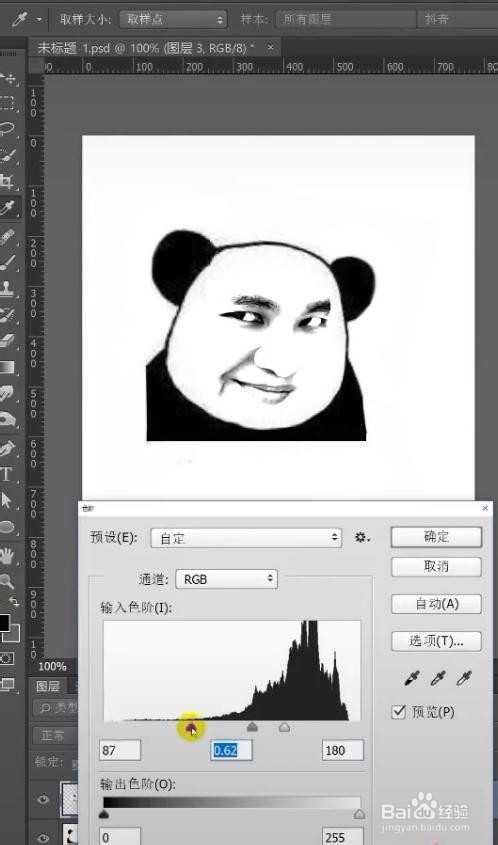Click the output field showing 0
Screen dimensions: 498x845
120,837
